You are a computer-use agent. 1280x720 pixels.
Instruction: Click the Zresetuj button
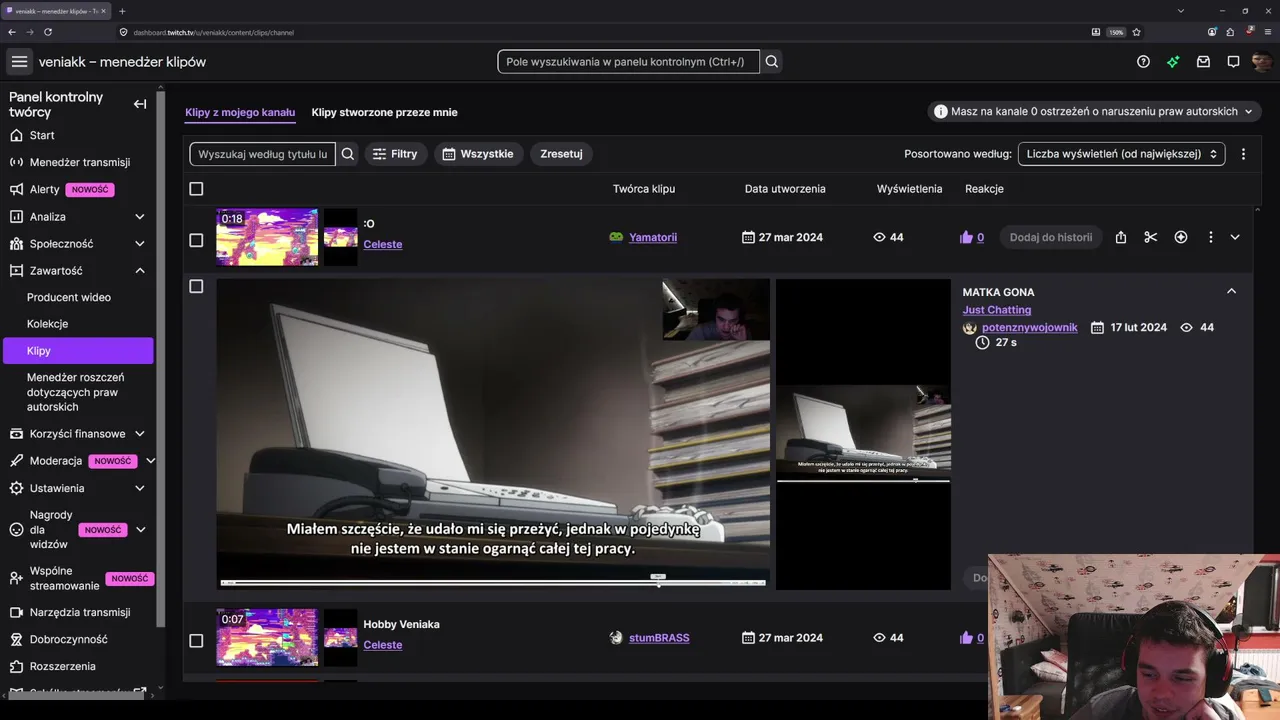tap(561, 154)
